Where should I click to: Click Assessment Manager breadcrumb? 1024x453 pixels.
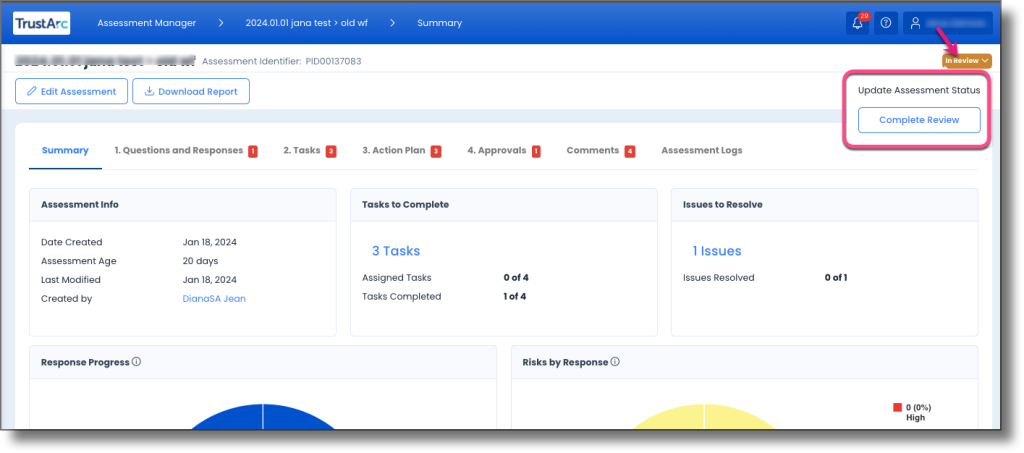tap(147, 23)
